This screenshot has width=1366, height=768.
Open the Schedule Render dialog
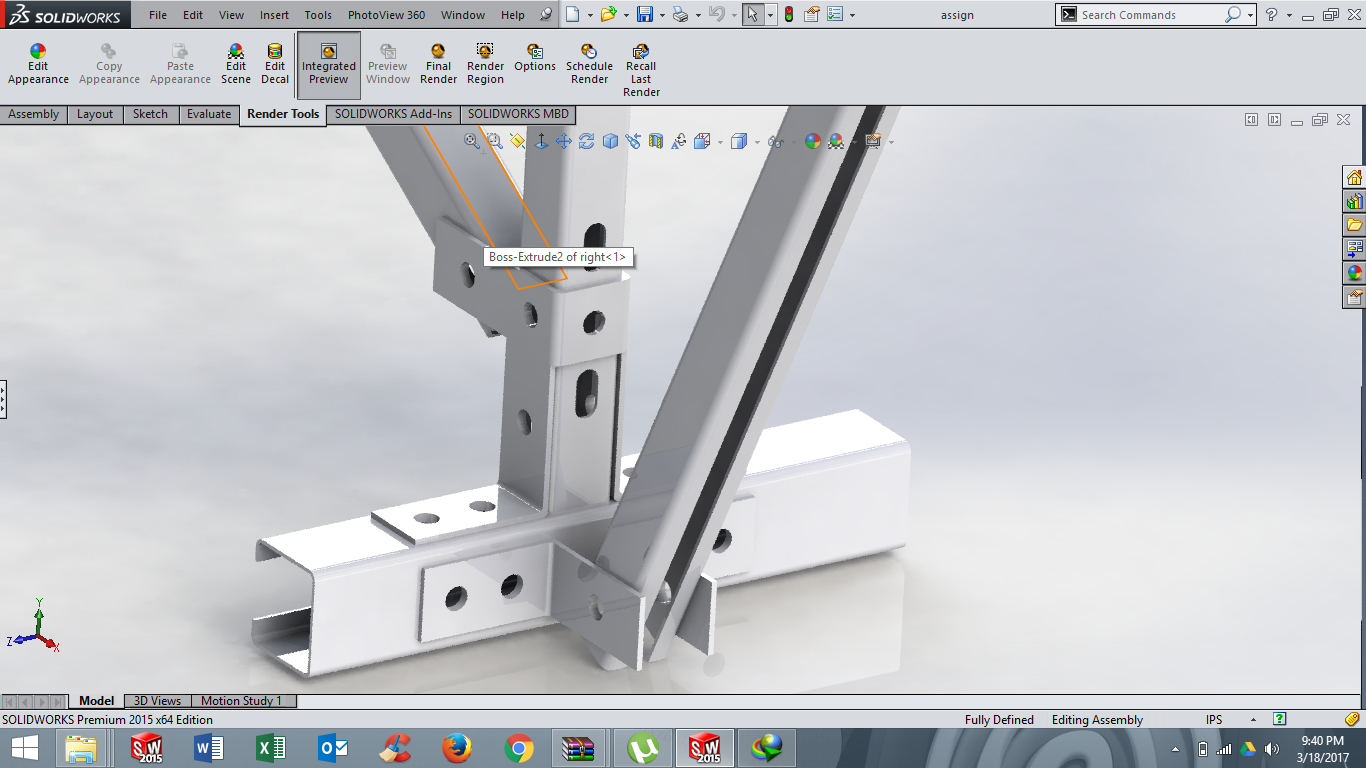(x=589, y=65)
